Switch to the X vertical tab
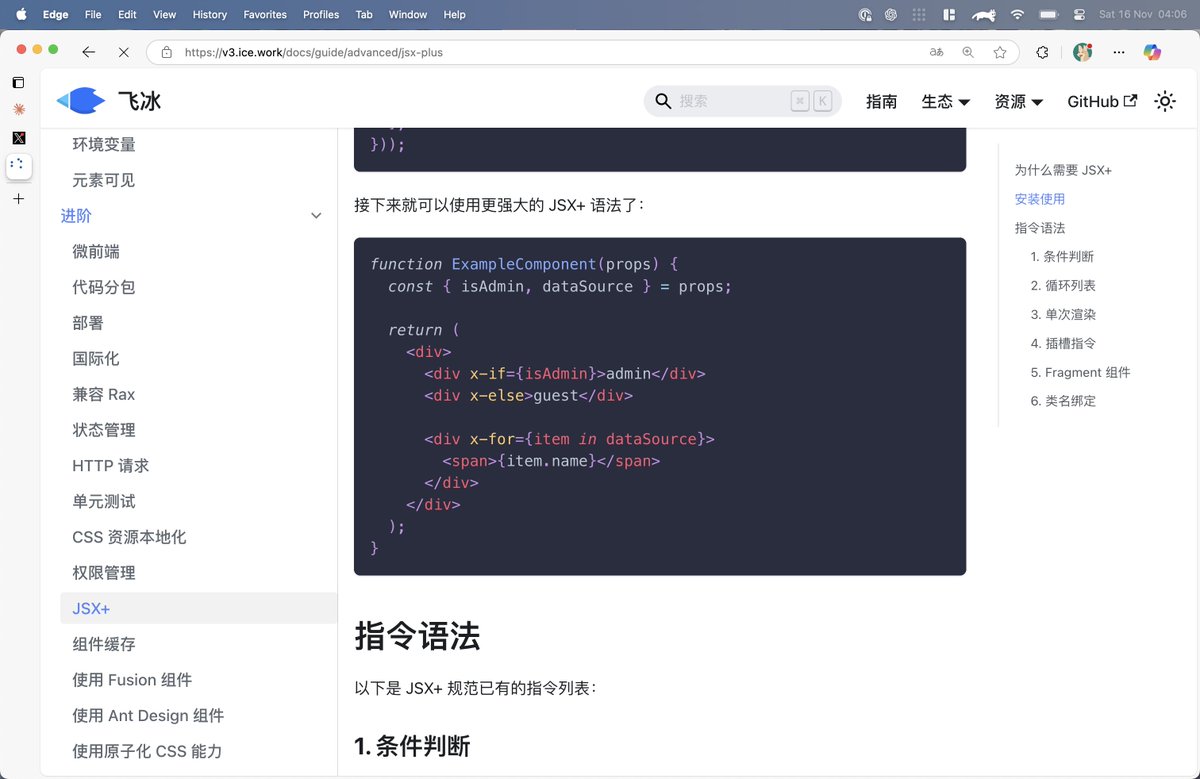 coord(18,138)
